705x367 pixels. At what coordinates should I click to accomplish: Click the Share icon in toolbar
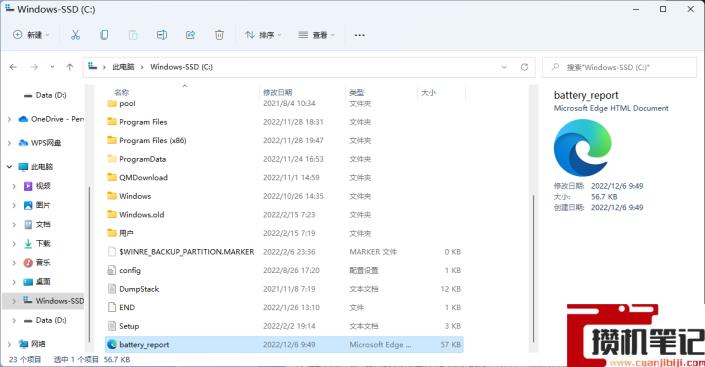[191, 35]
